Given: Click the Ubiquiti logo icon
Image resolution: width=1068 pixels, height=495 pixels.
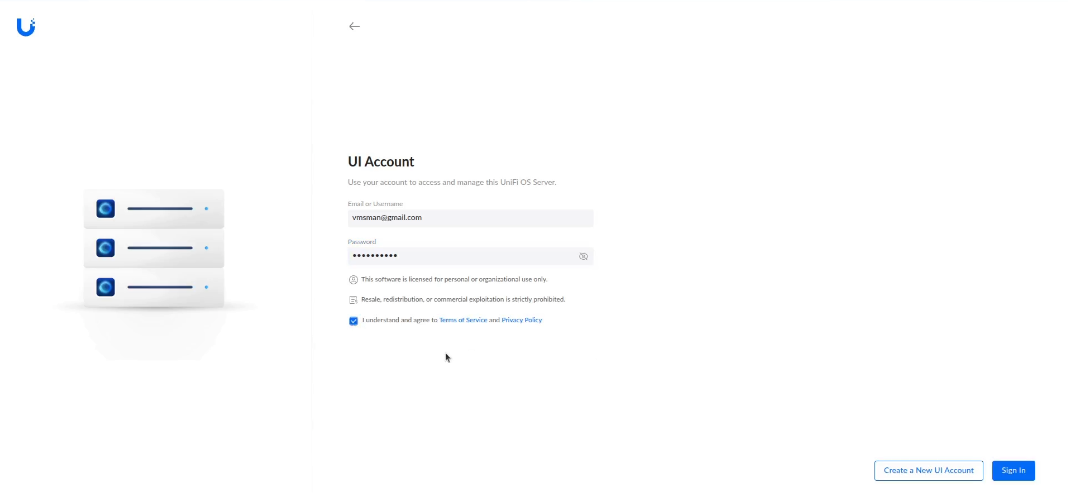Looking at the screenshot, I should click(x=26, y=27).
